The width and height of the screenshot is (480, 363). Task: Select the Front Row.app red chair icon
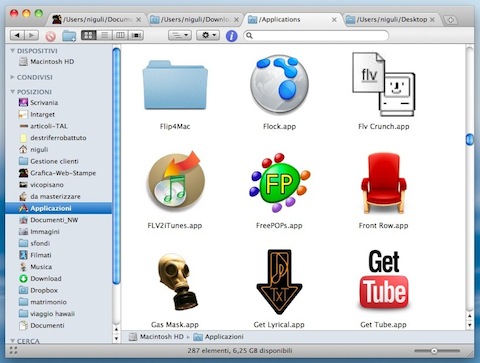tap(384, 183)
